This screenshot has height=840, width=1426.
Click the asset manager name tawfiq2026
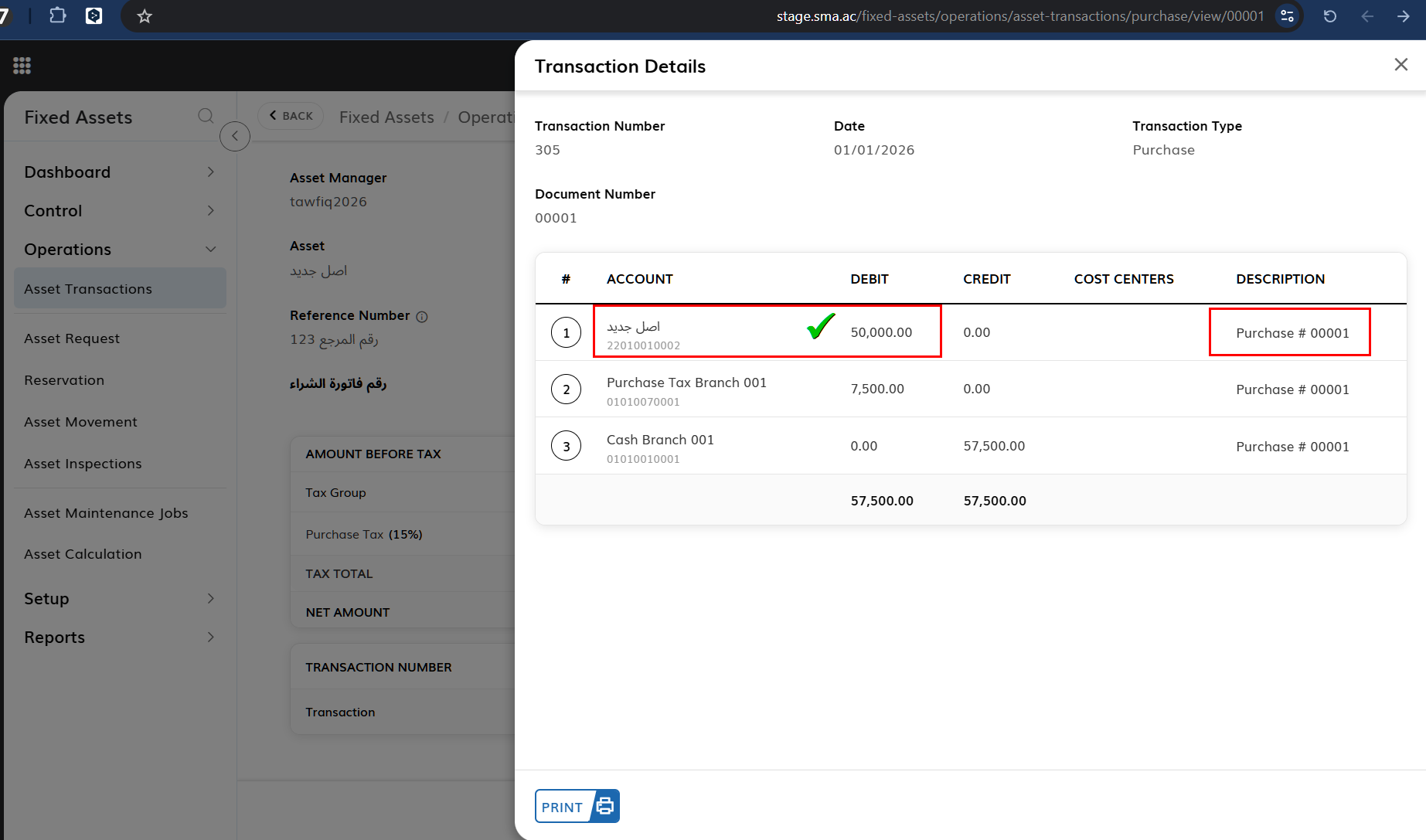click(x=328, y=202)
